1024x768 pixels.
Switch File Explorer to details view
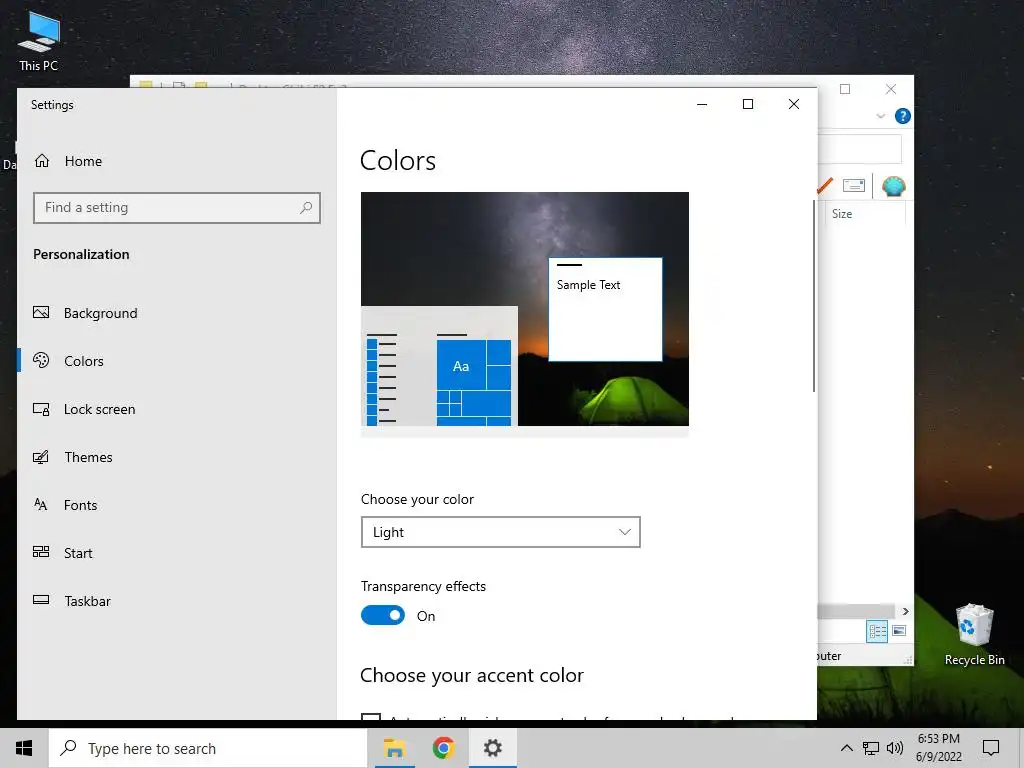(x=877, y=631)
